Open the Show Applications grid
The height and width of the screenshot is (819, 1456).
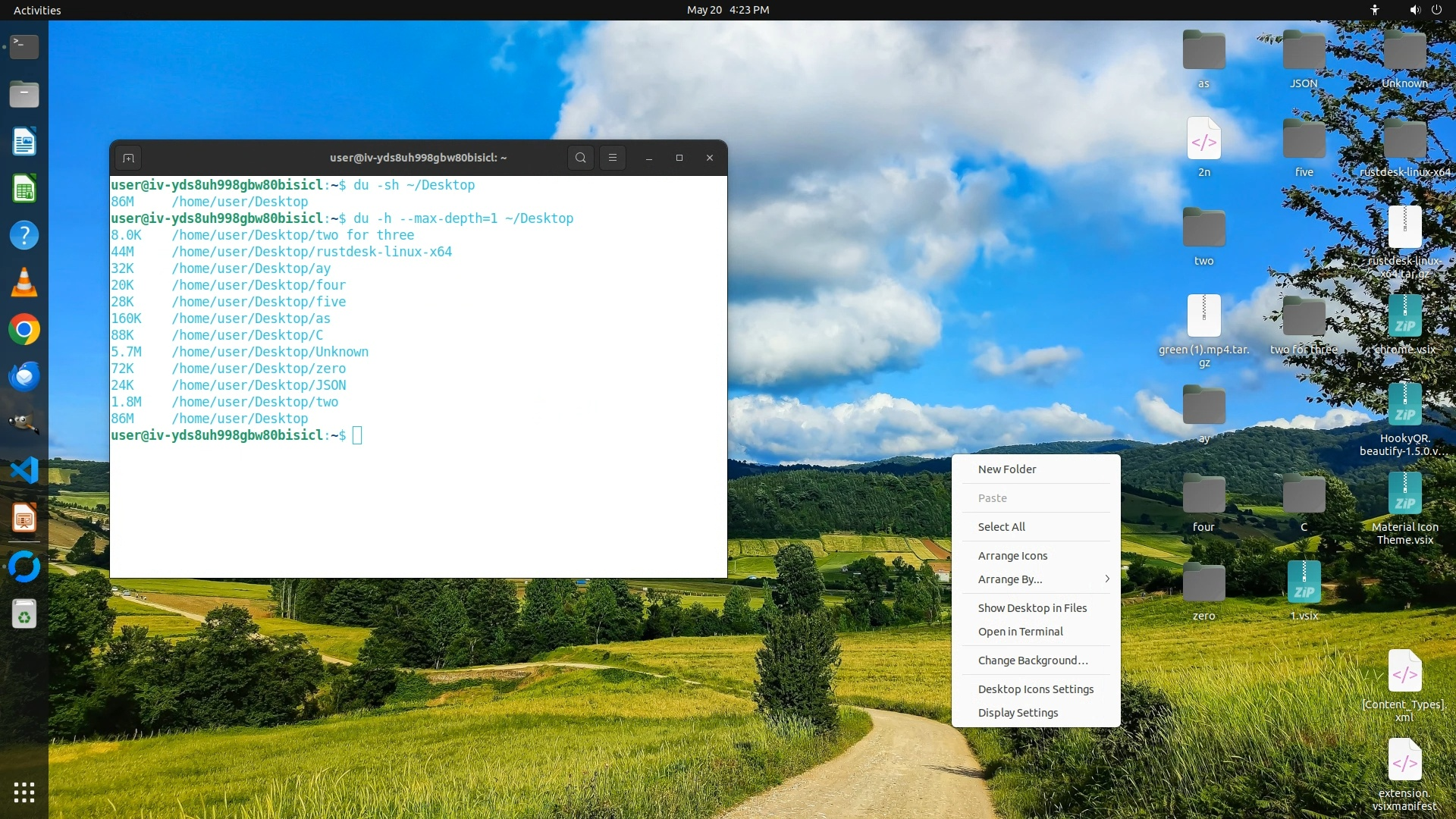(24, 792)
